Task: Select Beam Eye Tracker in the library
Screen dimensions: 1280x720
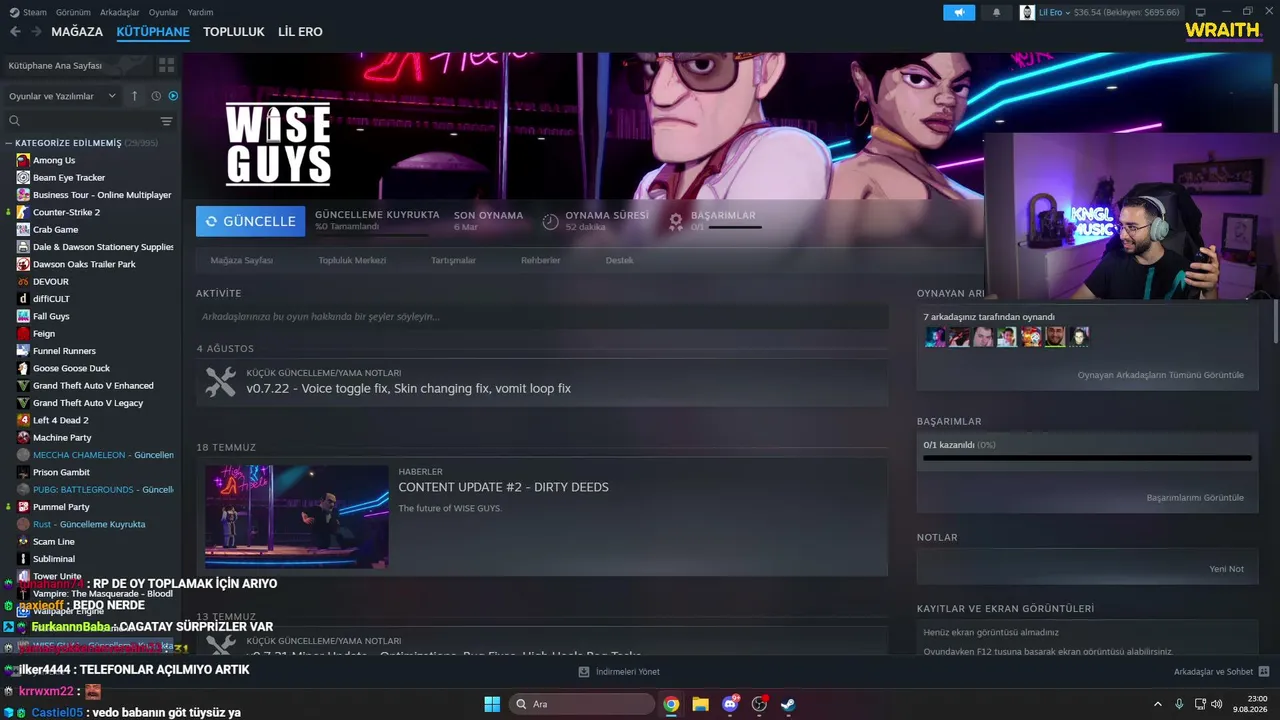Action: pyautogui.click(x=69, y=178)
